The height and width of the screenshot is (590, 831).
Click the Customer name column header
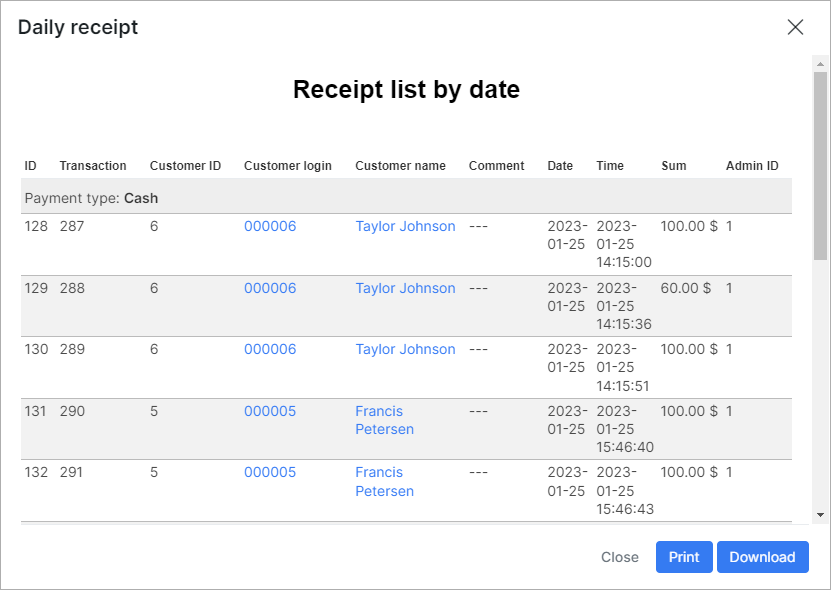[x=400, y=166]
